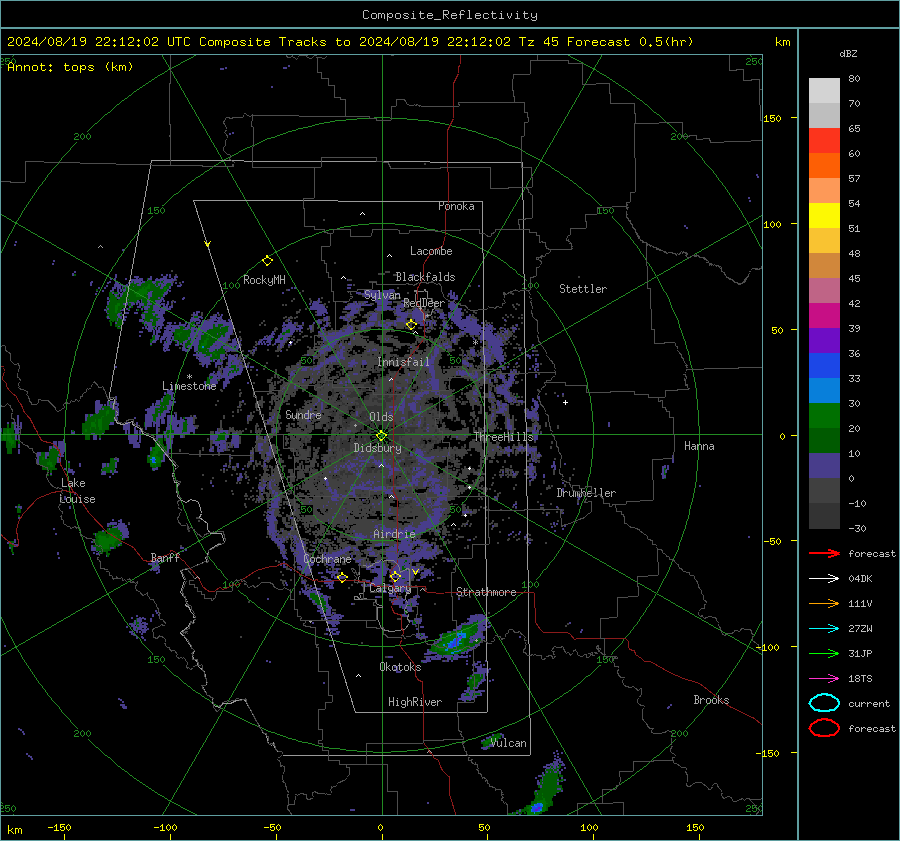Click the yellow diamond marker below Cochrane
Screen dimensions: 900x841
pos(343,577)
